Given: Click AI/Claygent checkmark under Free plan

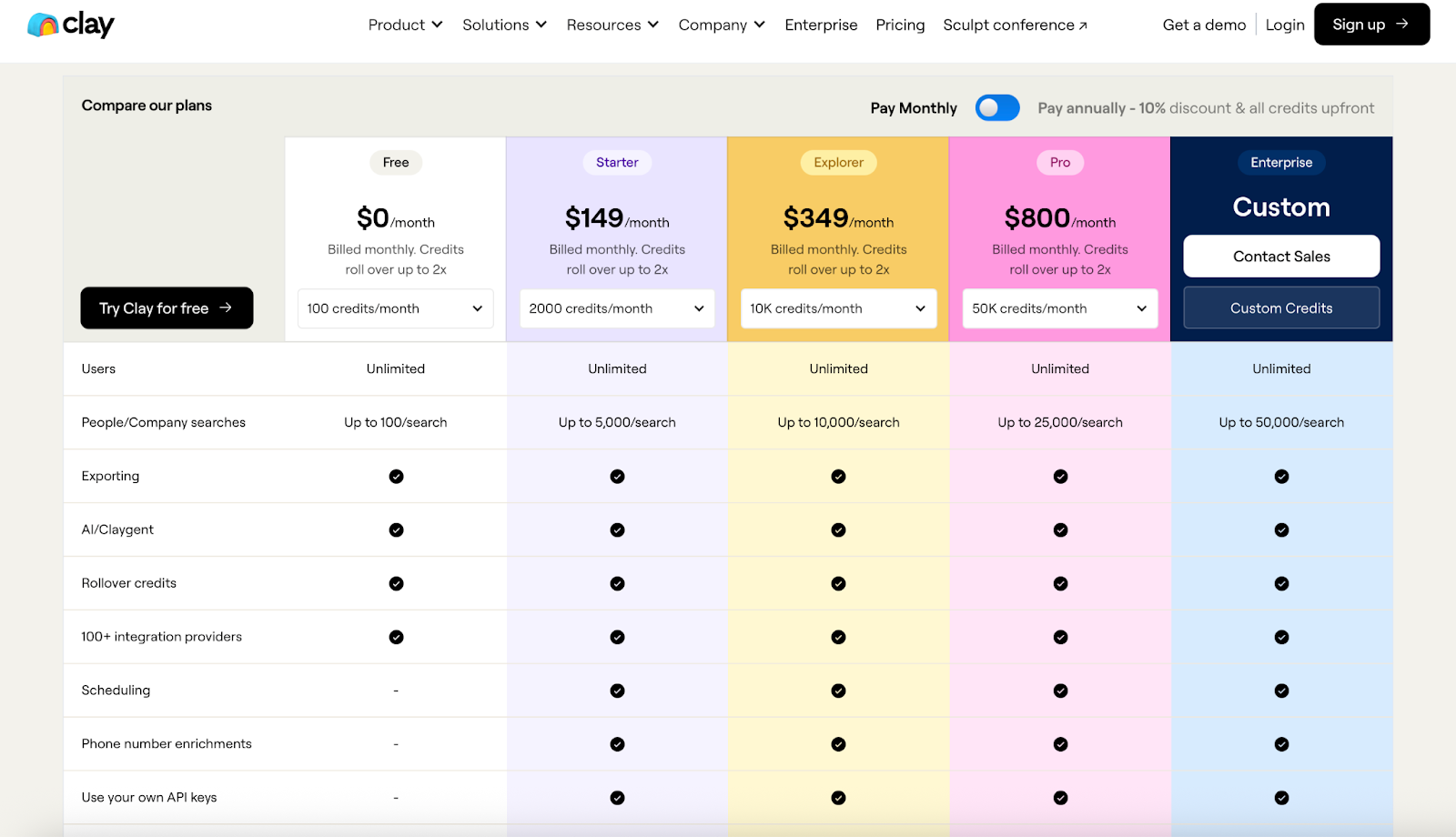Looking at the screenshot, I should pyautogui.click(x=396, y=529).
